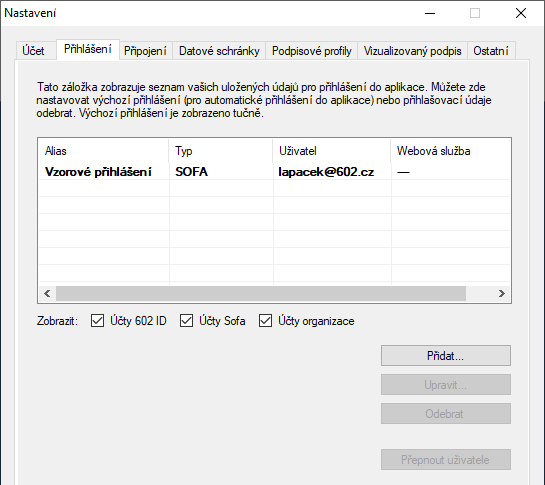545x485 pixels.
Task: Click the Webová služba column header
Action: (x=450, y=151)
